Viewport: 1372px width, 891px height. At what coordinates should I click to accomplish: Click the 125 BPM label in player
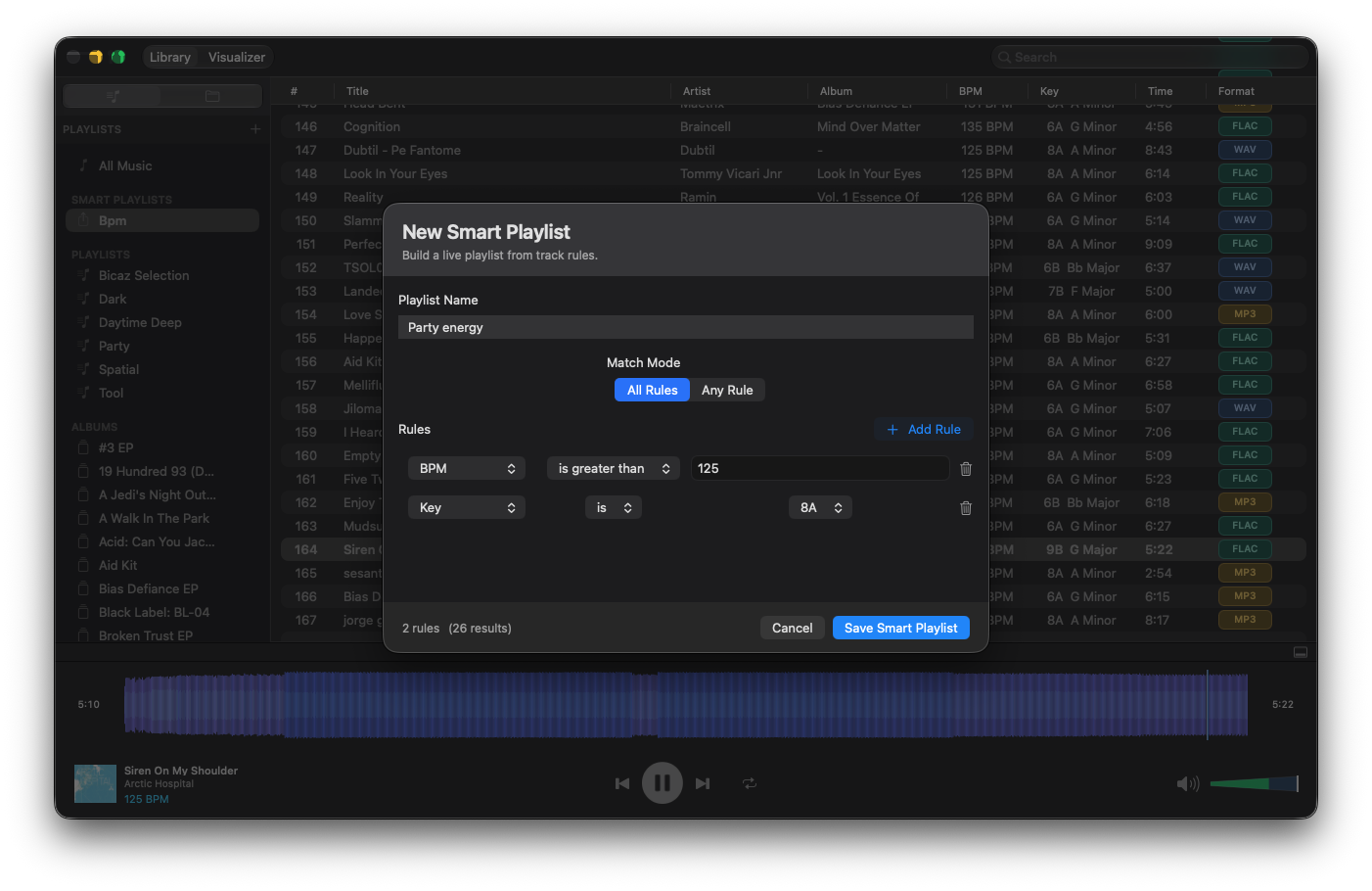pos(146,799)
